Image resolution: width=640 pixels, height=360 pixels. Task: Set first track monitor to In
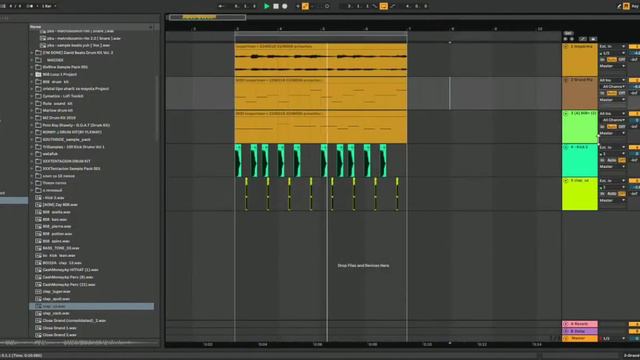point(603,60)
